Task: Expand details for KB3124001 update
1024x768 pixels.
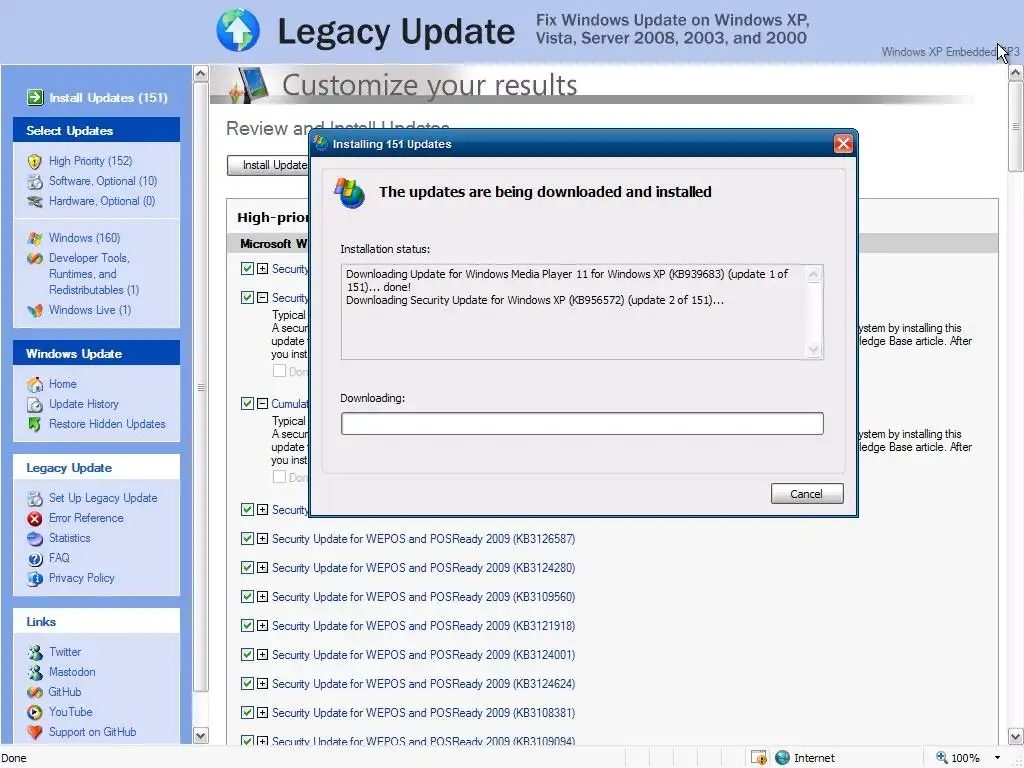Action: (262, 654)
